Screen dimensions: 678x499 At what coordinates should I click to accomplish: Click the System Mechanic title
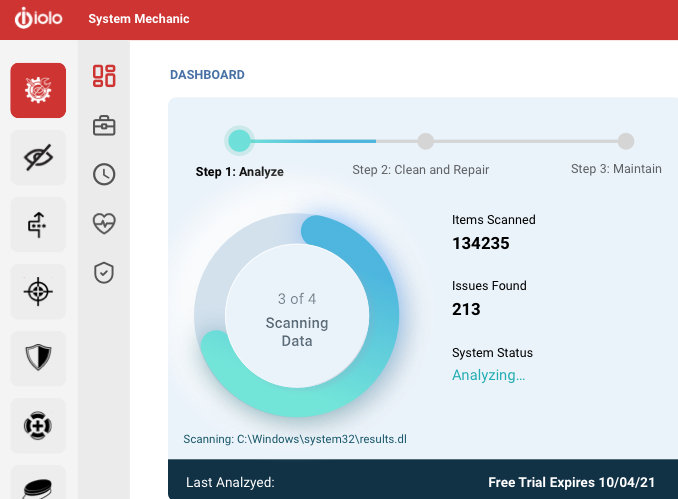(x=139, y=19)
